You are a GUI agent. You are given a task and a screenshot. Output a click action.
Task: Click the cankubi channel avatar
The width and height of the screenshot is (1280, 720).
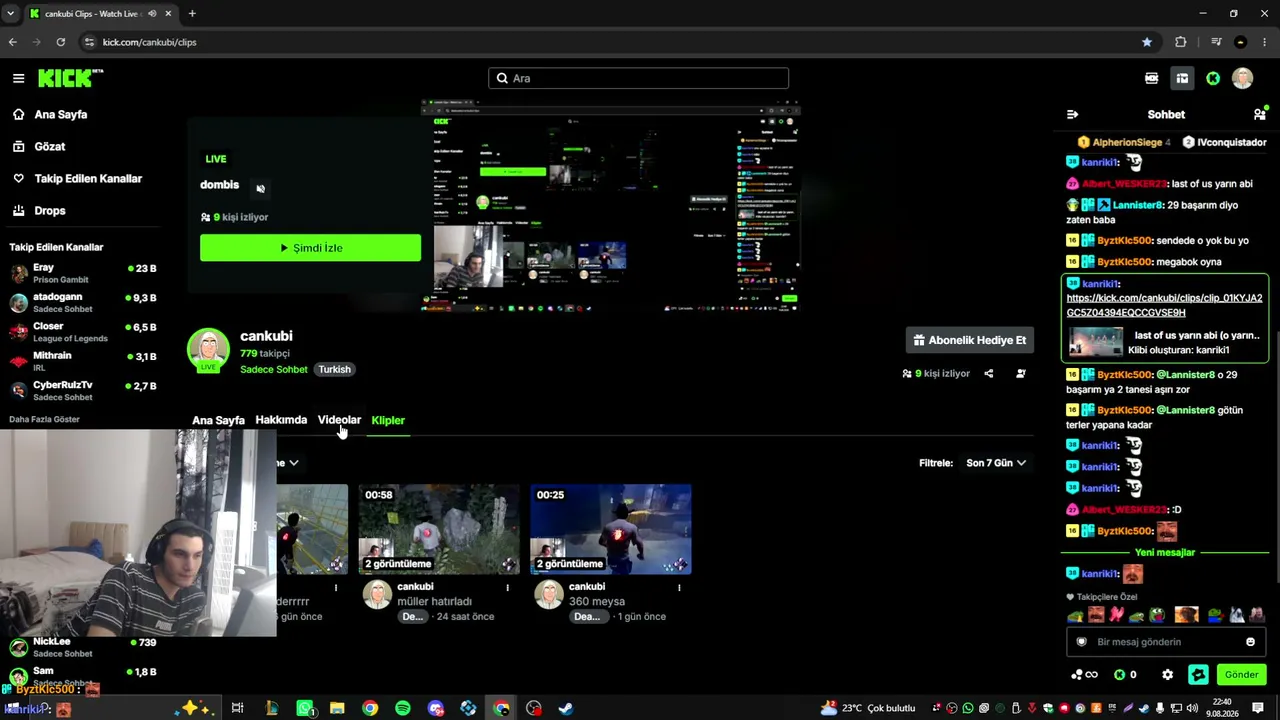208,349
